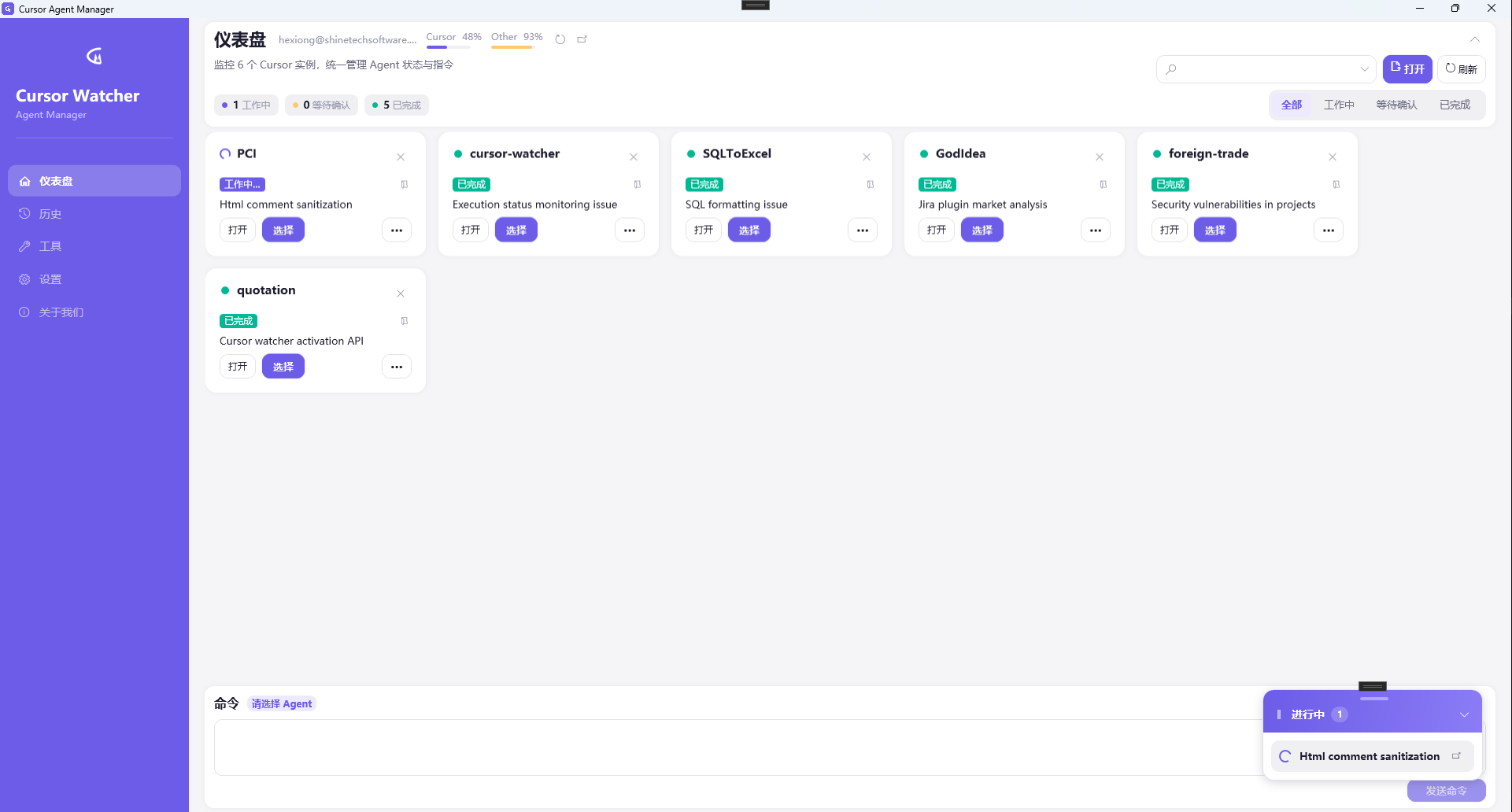
Task: Click the small icon beside SQLToExcel status tag
Action: [x=871, y=185]
